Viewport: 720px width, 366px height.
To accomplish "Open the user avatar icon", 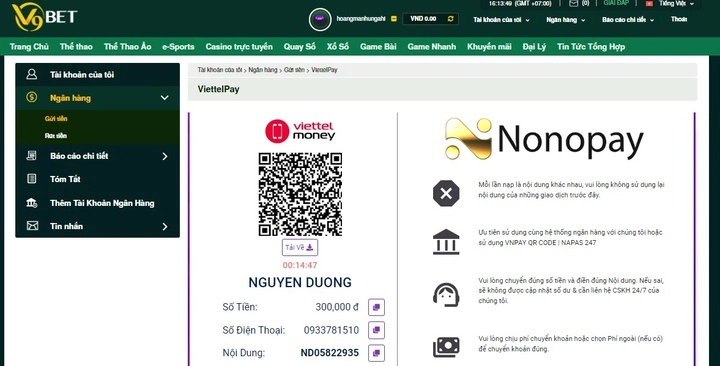I will 320,19.
